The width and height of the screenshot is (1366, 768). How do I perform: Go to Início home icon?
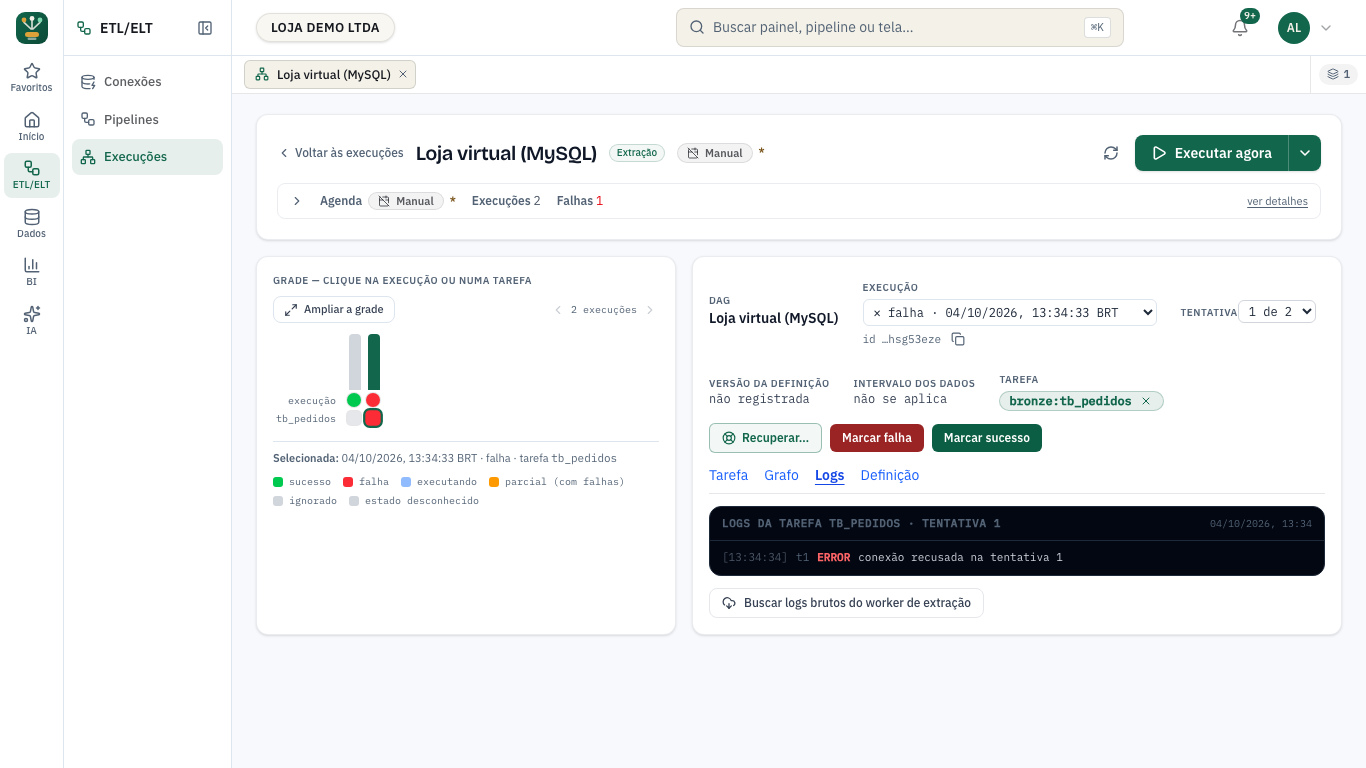pyautogui.click(x=32, y=126)
